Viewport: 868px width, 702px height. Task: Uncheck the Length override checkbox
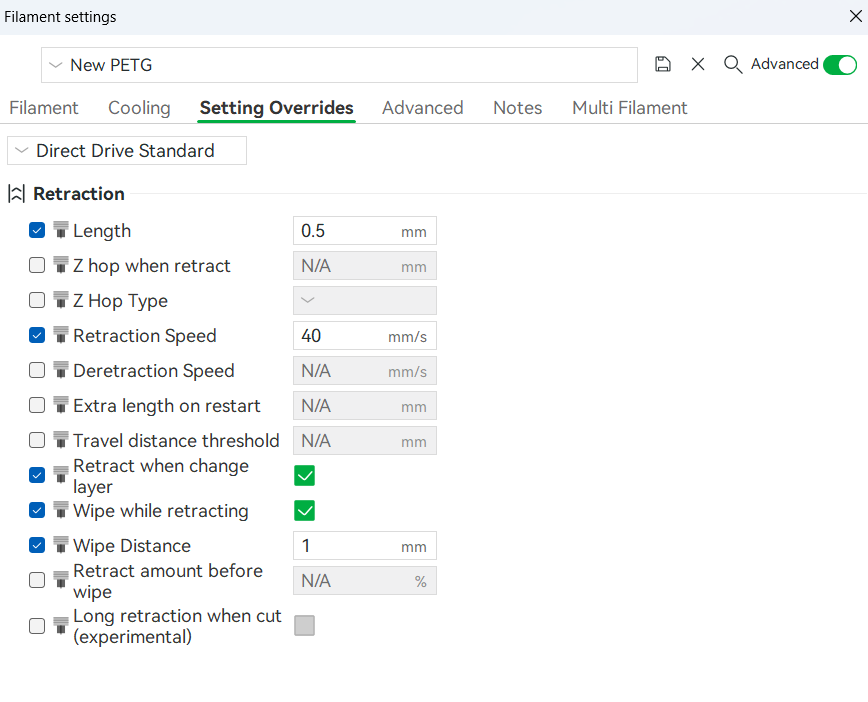point(37,230)
